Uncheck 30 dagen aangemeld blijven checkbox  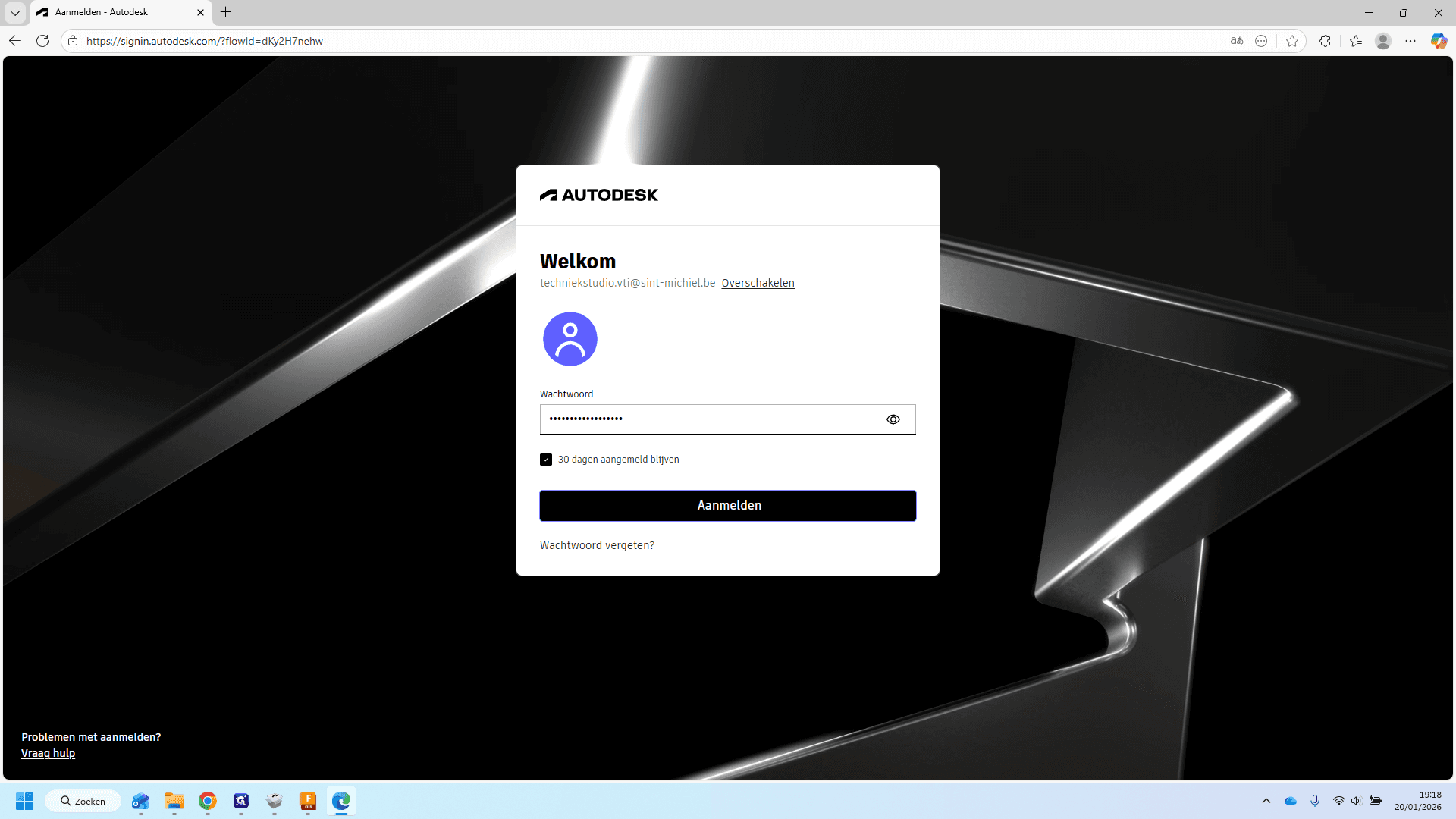click(546, 460)
